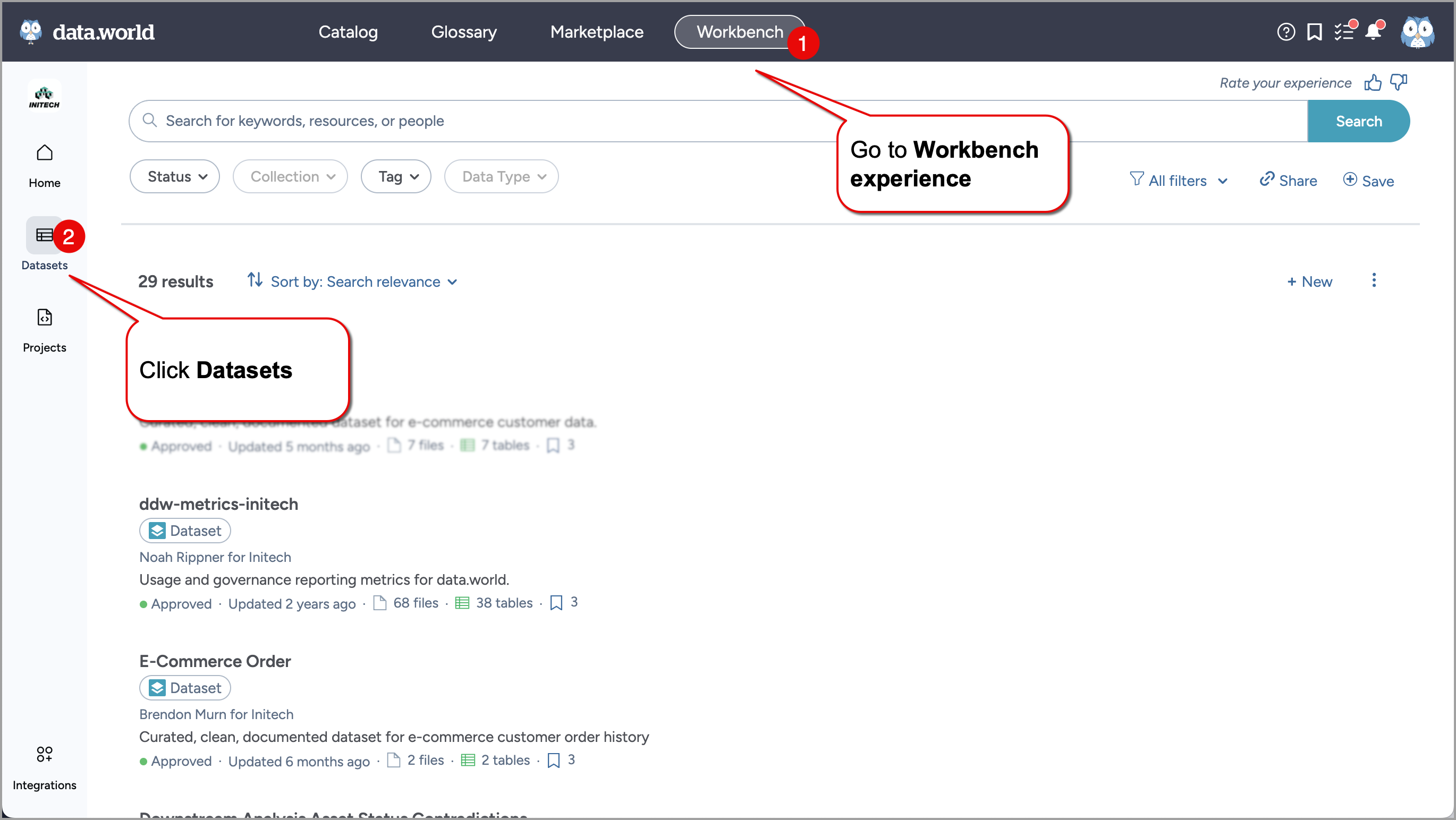Expand the Tag filter dropdown
This screenshot has width=1456, height=820.
[x=397, y=177]
